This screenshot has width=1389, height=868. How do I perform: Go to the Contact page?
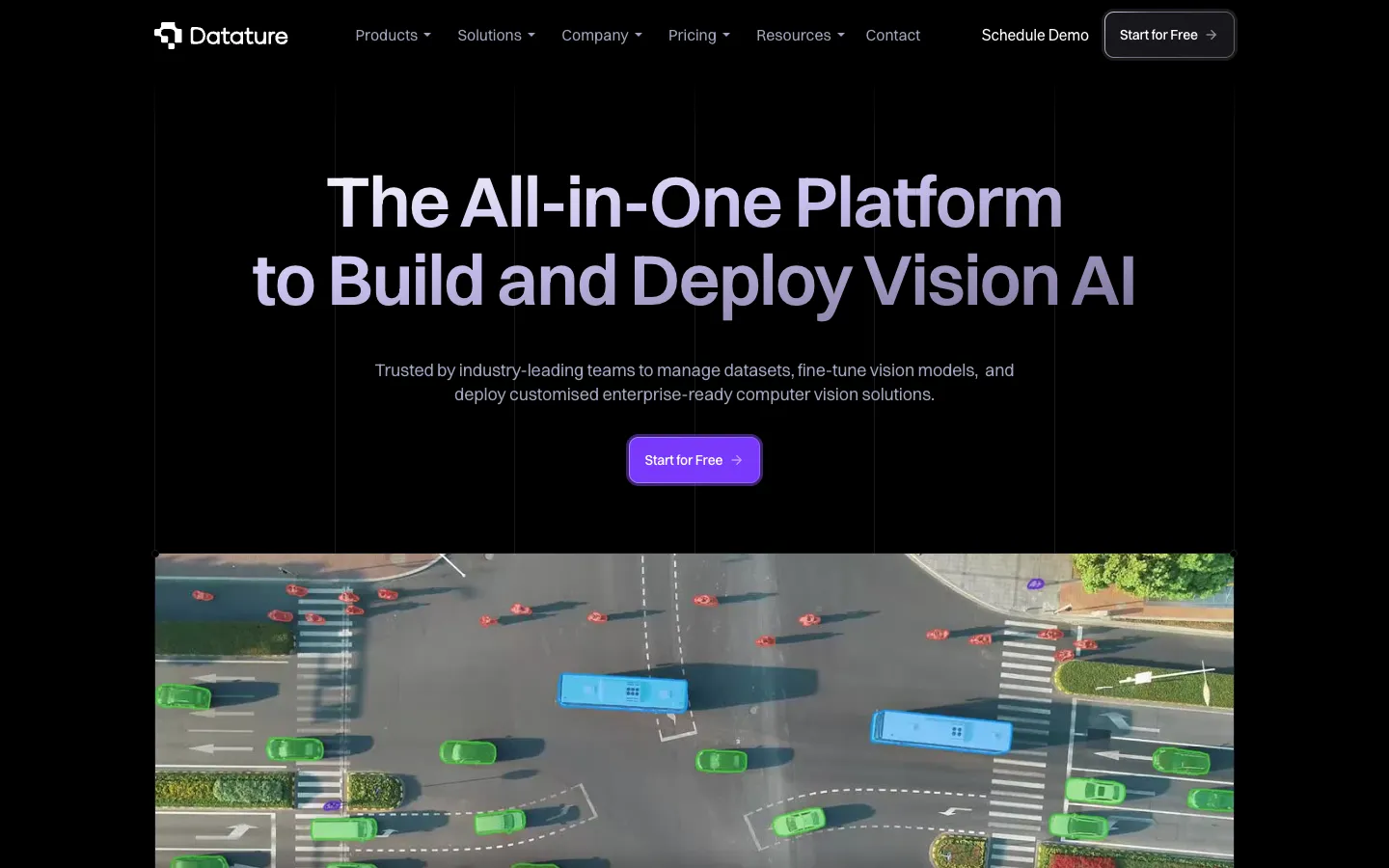tap(893, 35)
